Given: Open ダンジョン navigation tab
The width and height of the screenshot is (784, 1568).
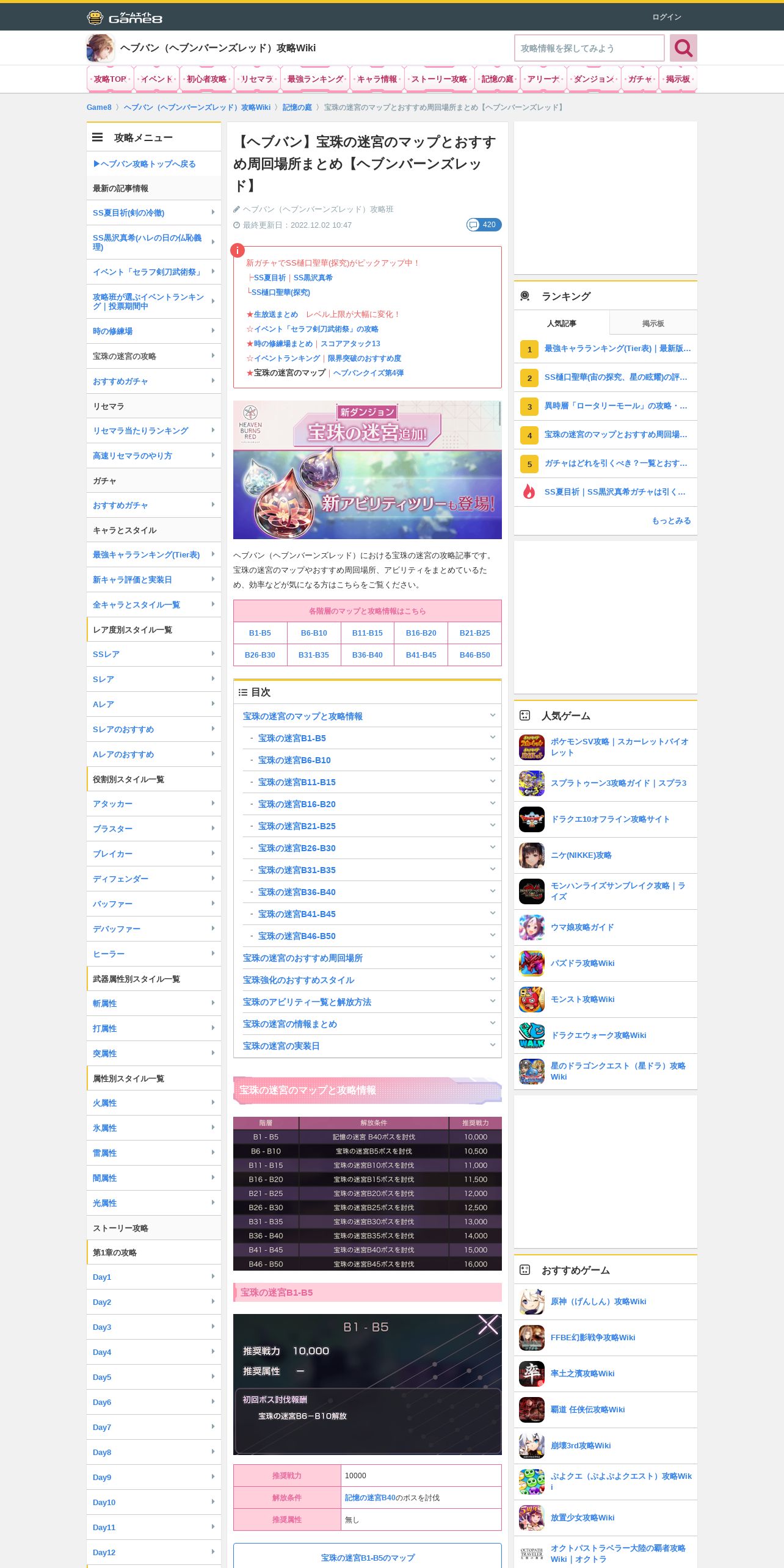Looking at the screenshot, I should point(594,79).
